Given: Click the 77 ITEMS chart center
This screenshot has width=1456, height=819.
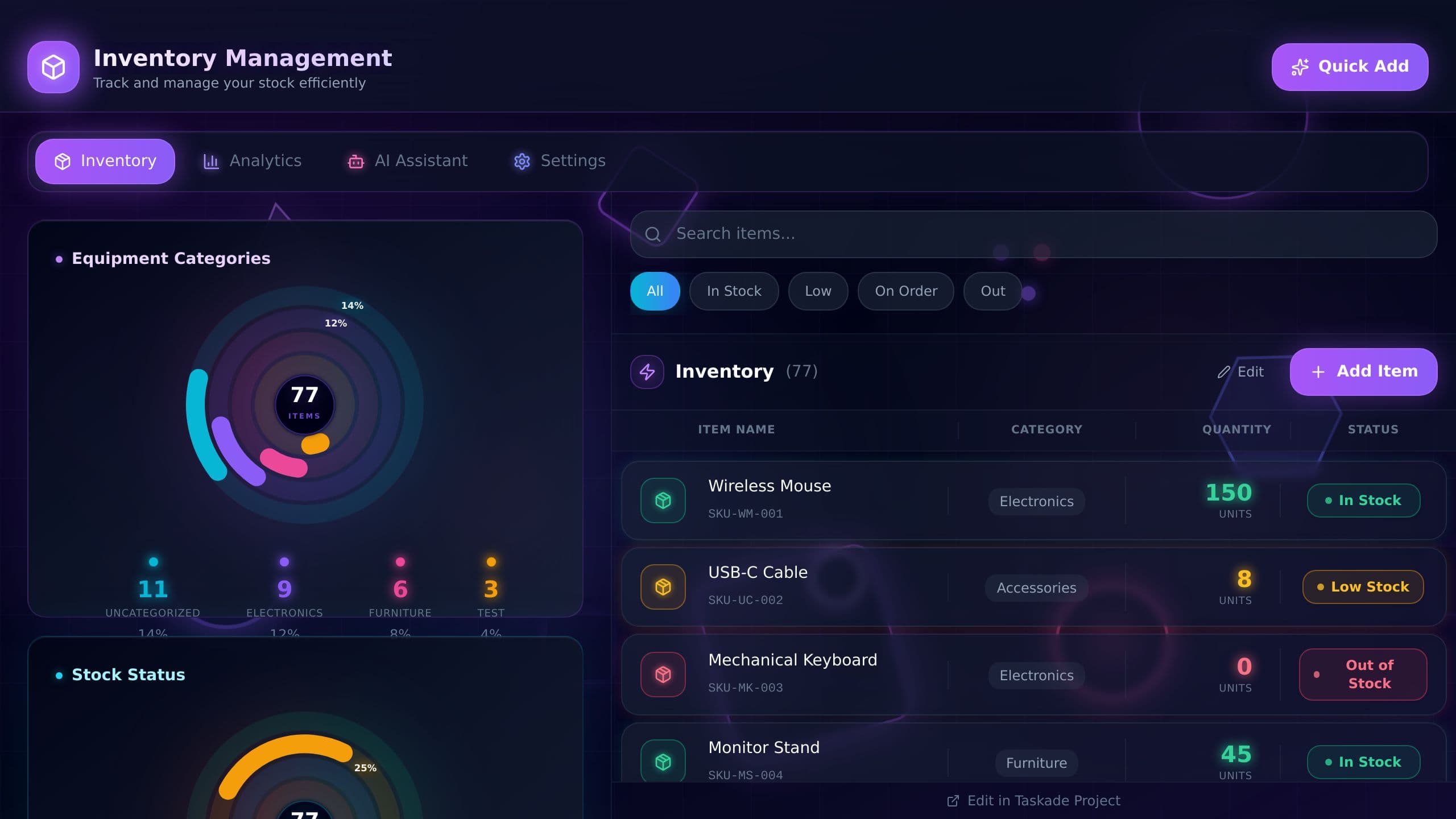Looking at the screenshot, I should point(305,405).
